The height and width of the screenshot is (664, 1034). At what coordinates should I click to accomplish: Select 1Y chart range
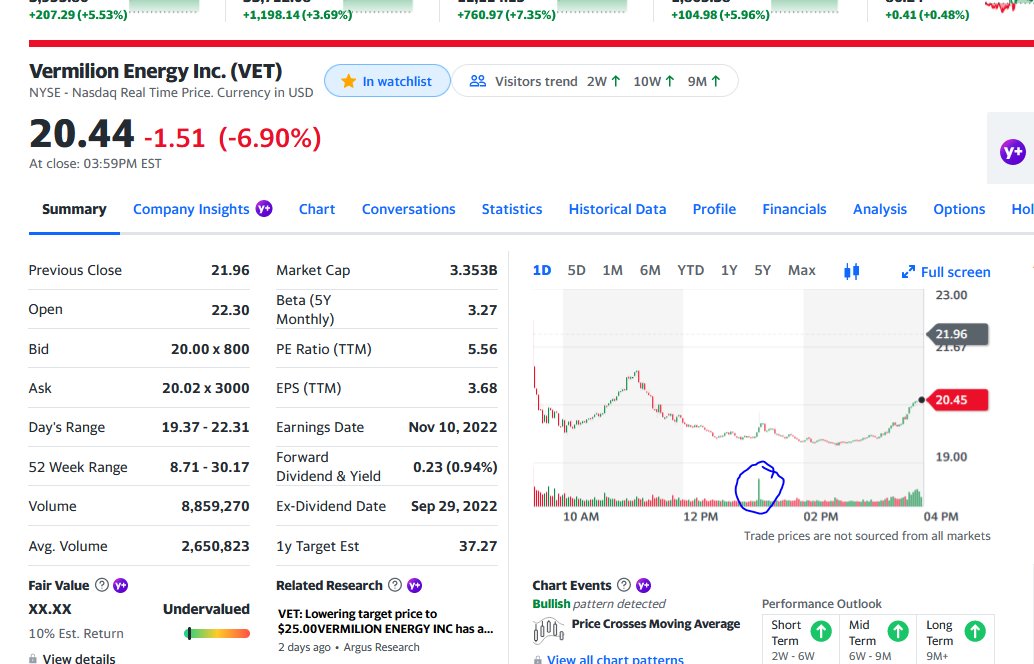tap(729, 270)
